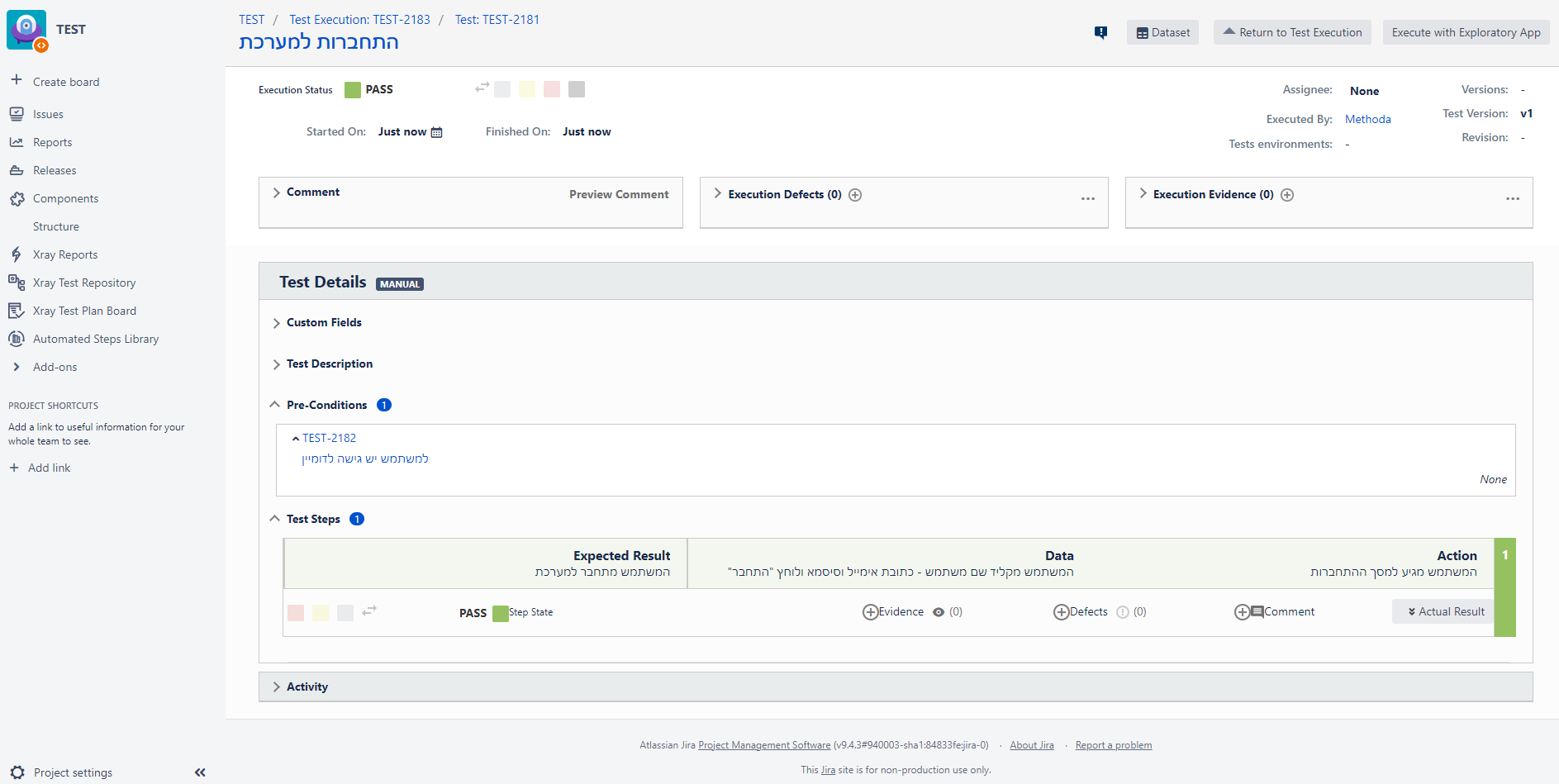Open the Issues sidebar icon
Viewport: 1559px width, 784px height.
(17, 114)
